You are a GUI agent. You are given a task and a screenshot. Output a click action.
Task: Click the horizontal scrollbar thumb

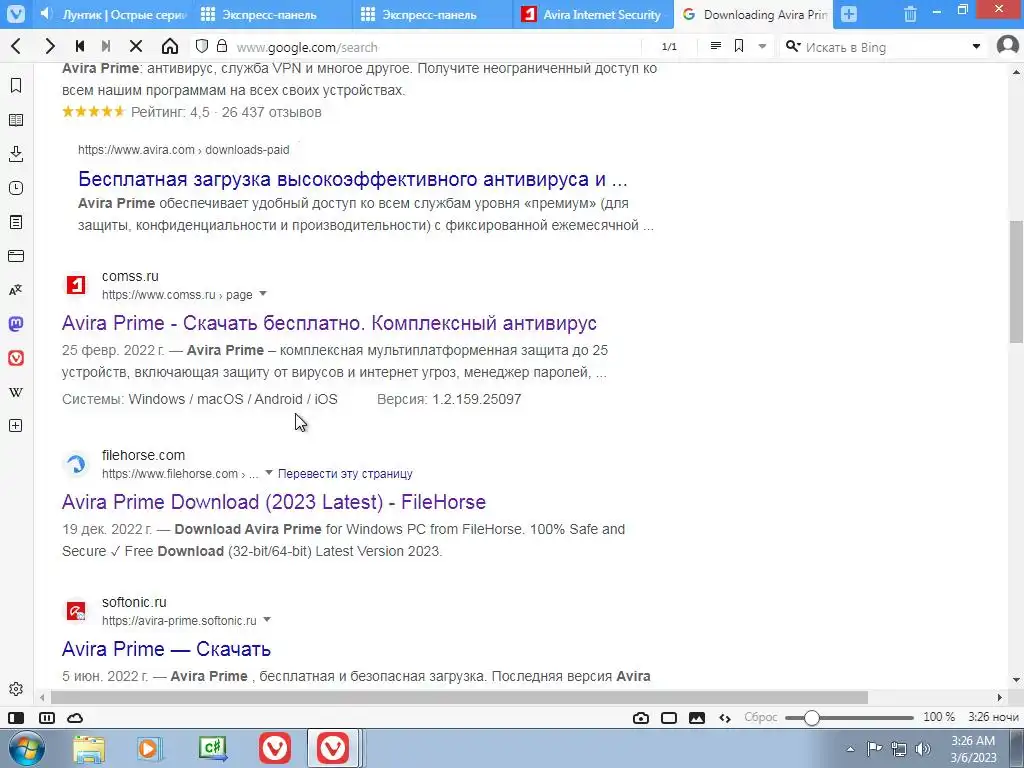click(459, 697)
